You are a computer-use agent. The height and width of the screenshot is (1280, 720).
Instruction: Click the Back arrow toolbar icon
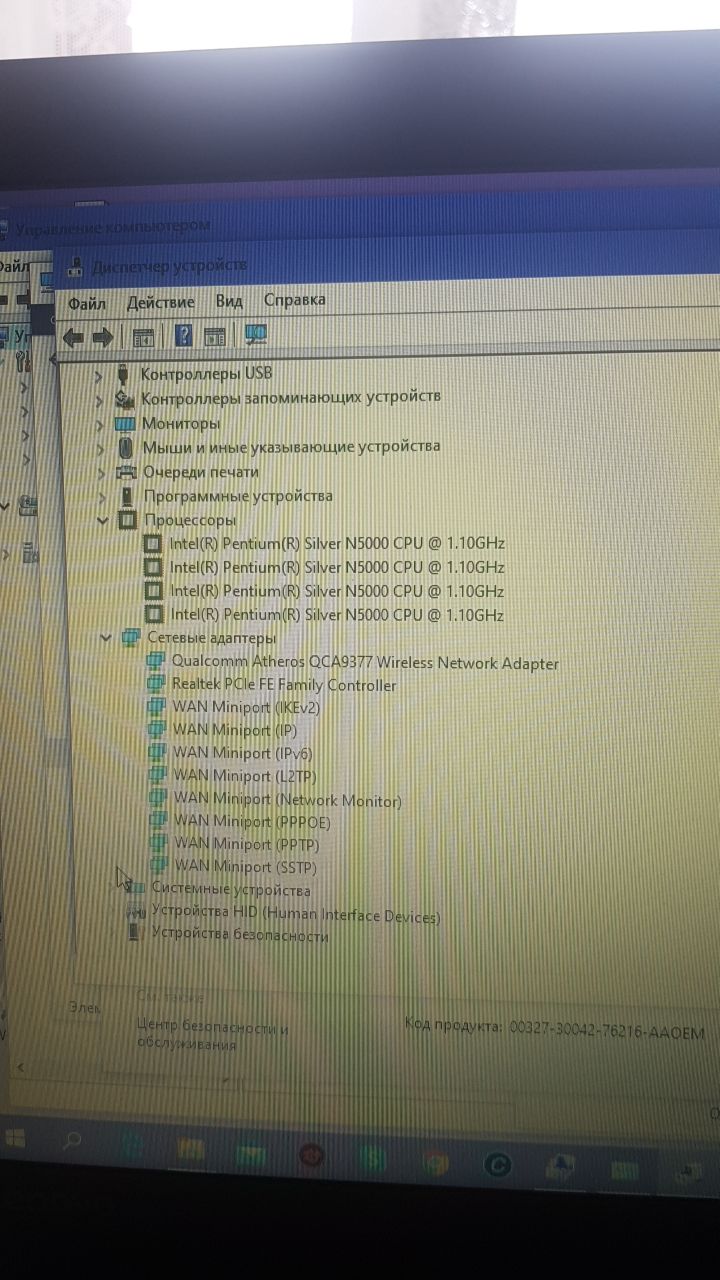[x=73, y=336]
